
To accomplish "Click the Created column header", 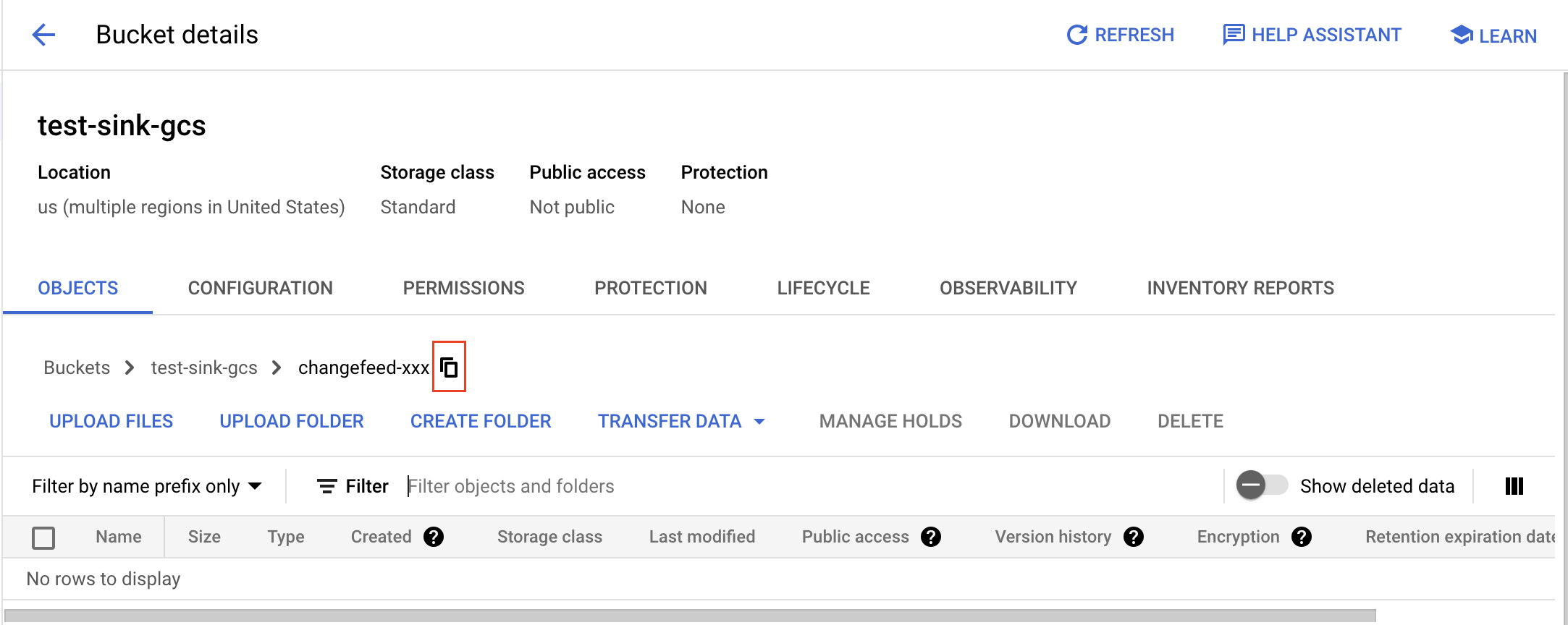I will [x=381, y=537].
